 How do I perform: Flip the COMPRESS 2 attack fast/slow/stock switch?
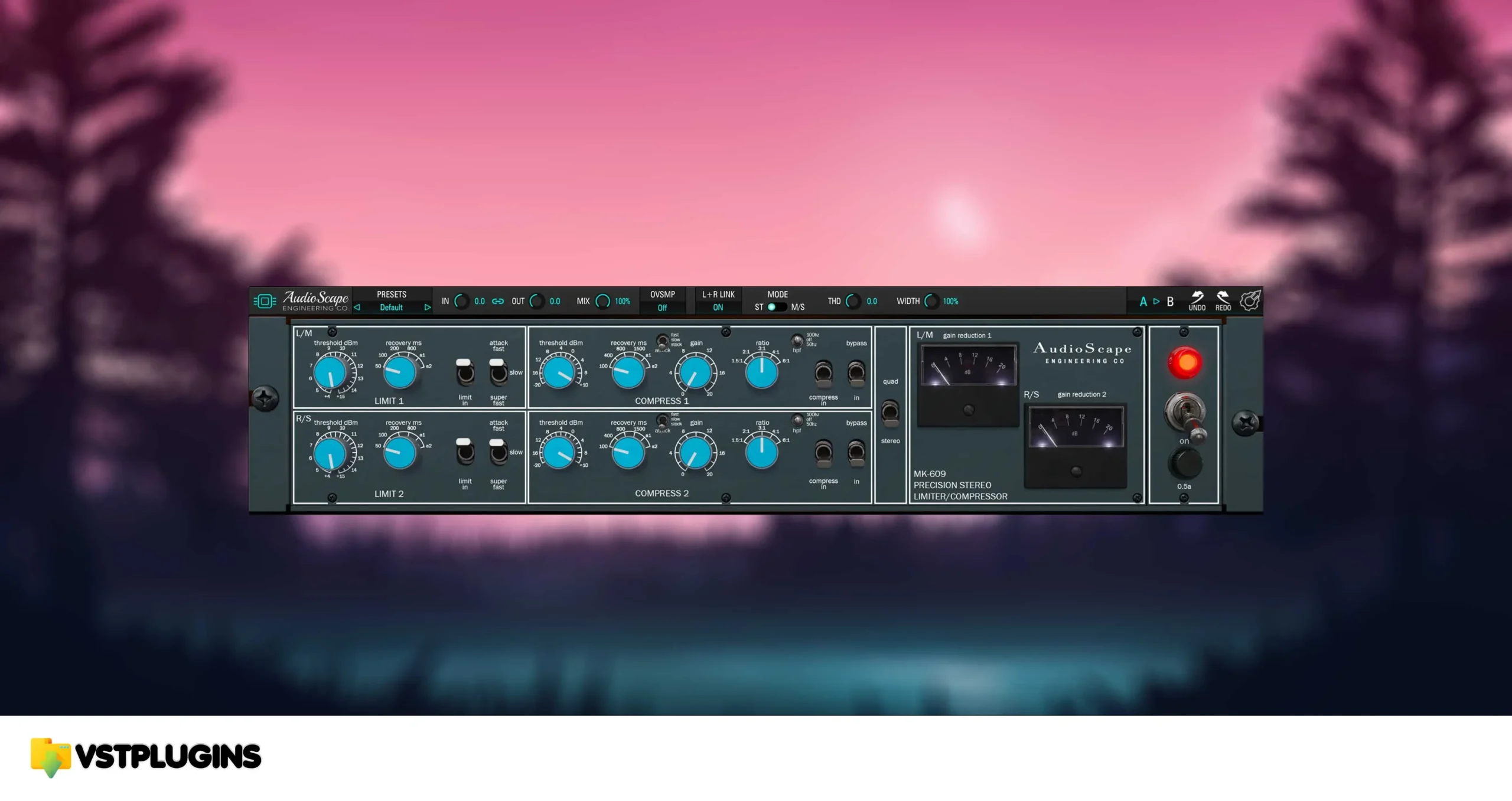click(x=662, y=421)
